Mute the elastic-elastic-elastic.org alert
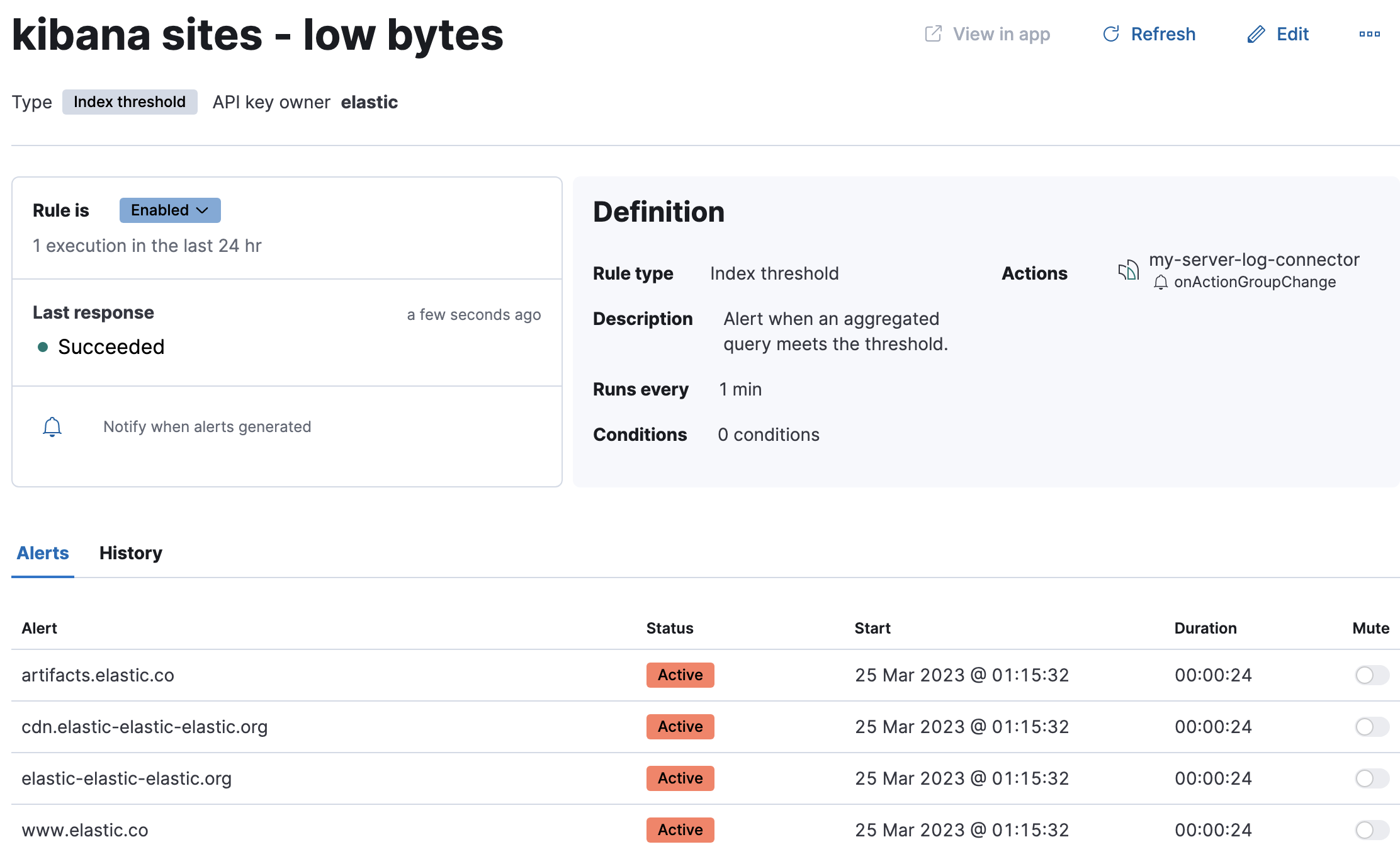Screen dimensions: 1400x854 (x=1372, y=778)
